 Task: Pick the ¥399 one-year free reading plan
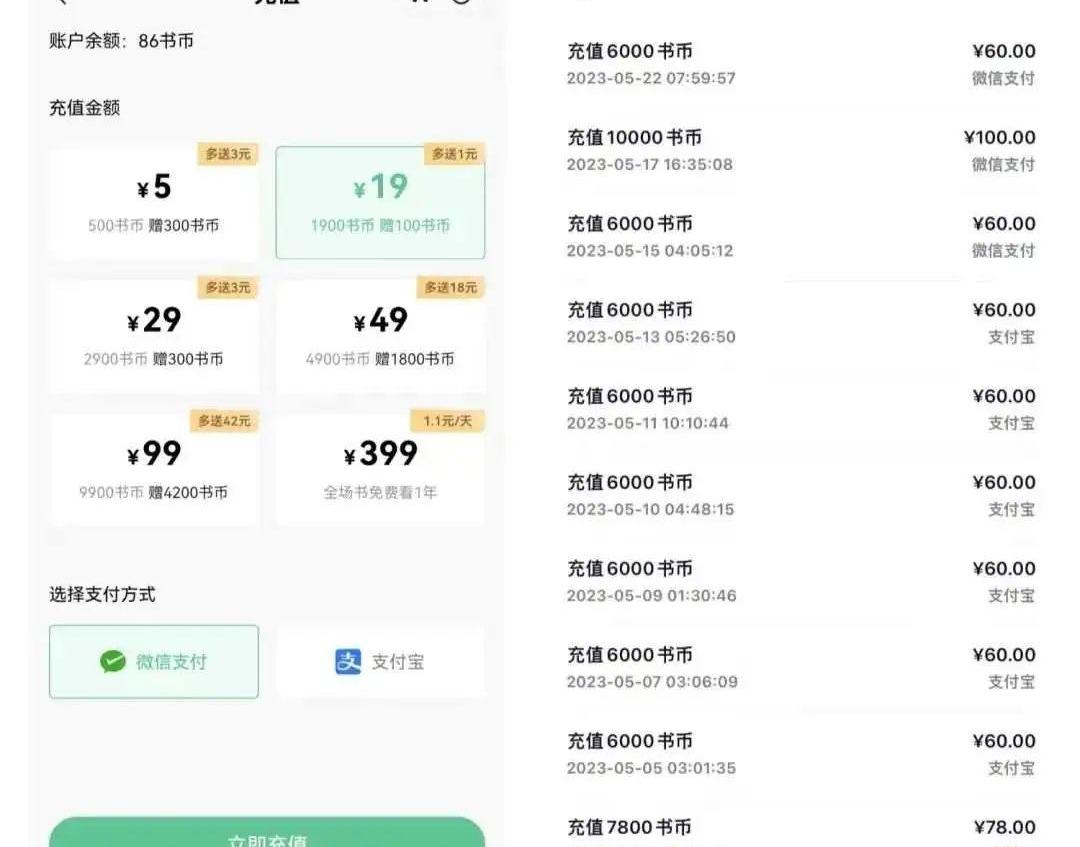[380, 470]
